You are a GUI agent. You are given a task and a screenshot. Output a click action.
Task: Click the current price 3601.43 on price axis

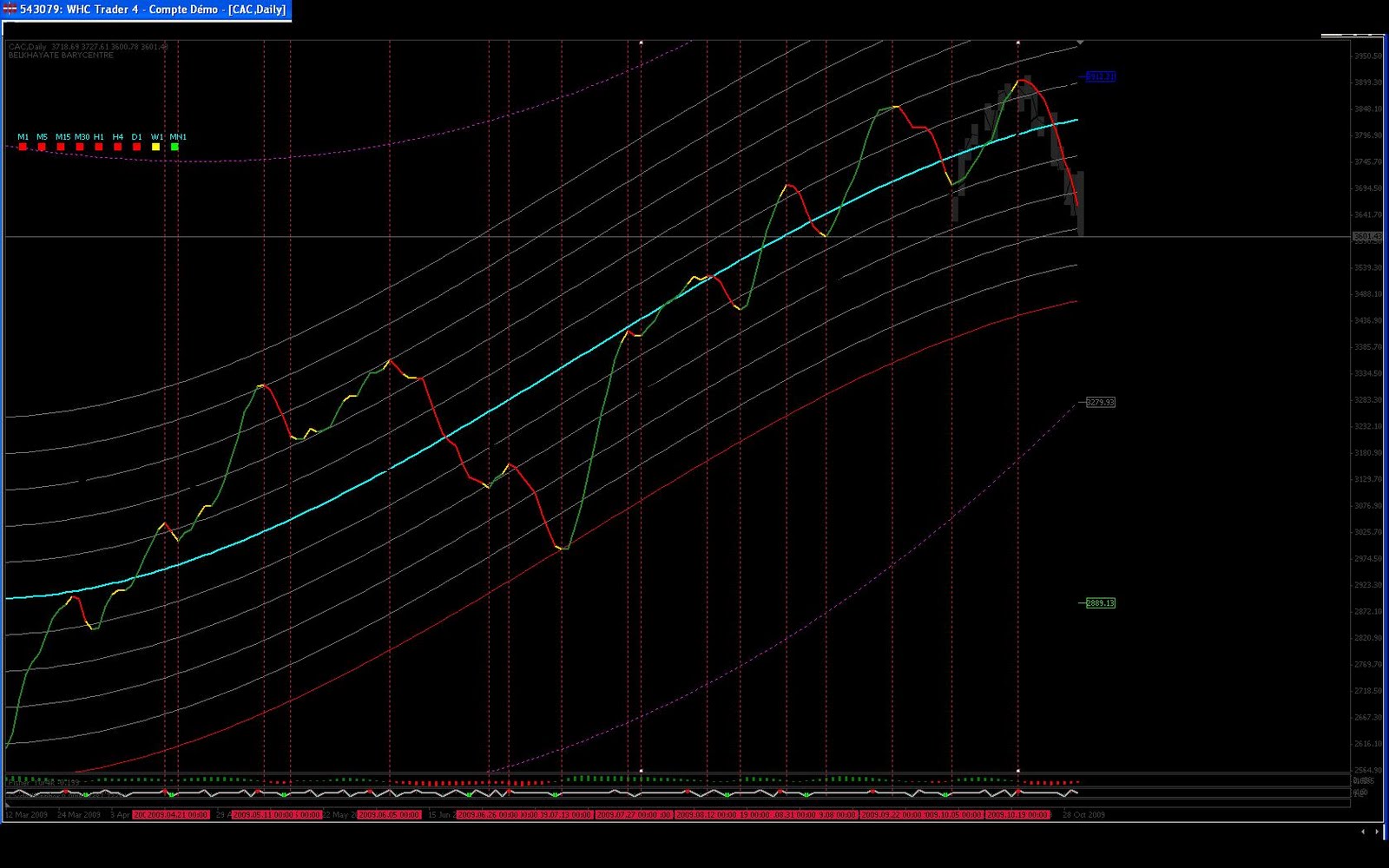point(1367,236)
